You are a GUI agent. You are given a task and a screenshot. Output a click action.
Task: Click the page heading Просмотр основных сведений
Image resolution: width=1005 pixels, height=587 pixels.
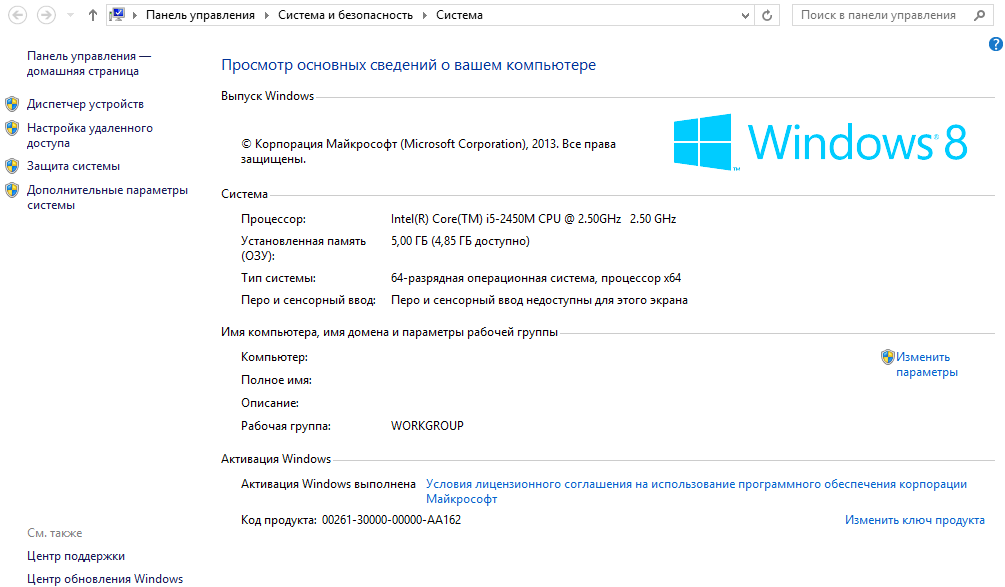[408, 65]
